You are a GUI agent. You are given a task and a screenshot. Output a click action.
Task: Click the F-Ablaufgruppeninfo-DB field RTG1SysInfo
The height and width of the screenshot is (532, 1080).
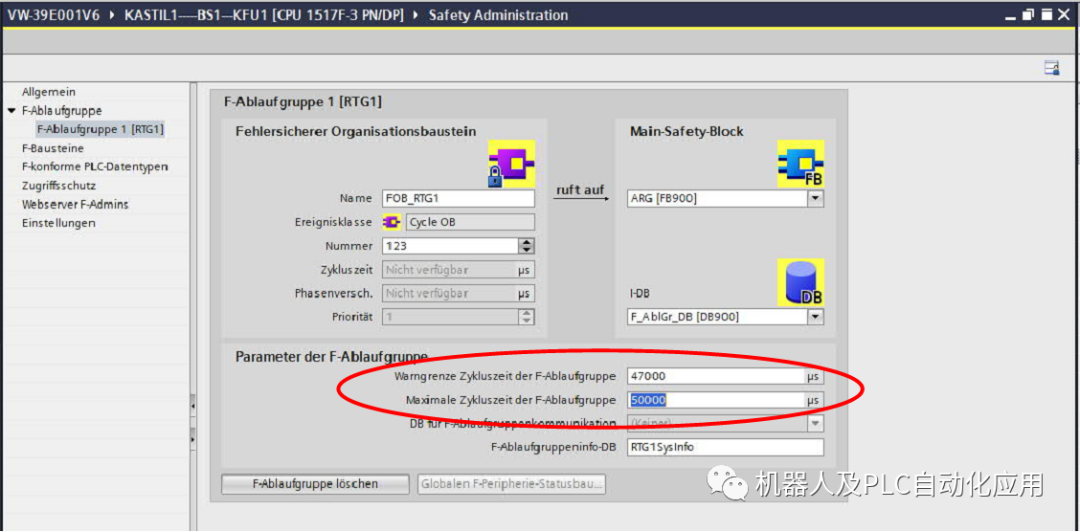(725, 447)
